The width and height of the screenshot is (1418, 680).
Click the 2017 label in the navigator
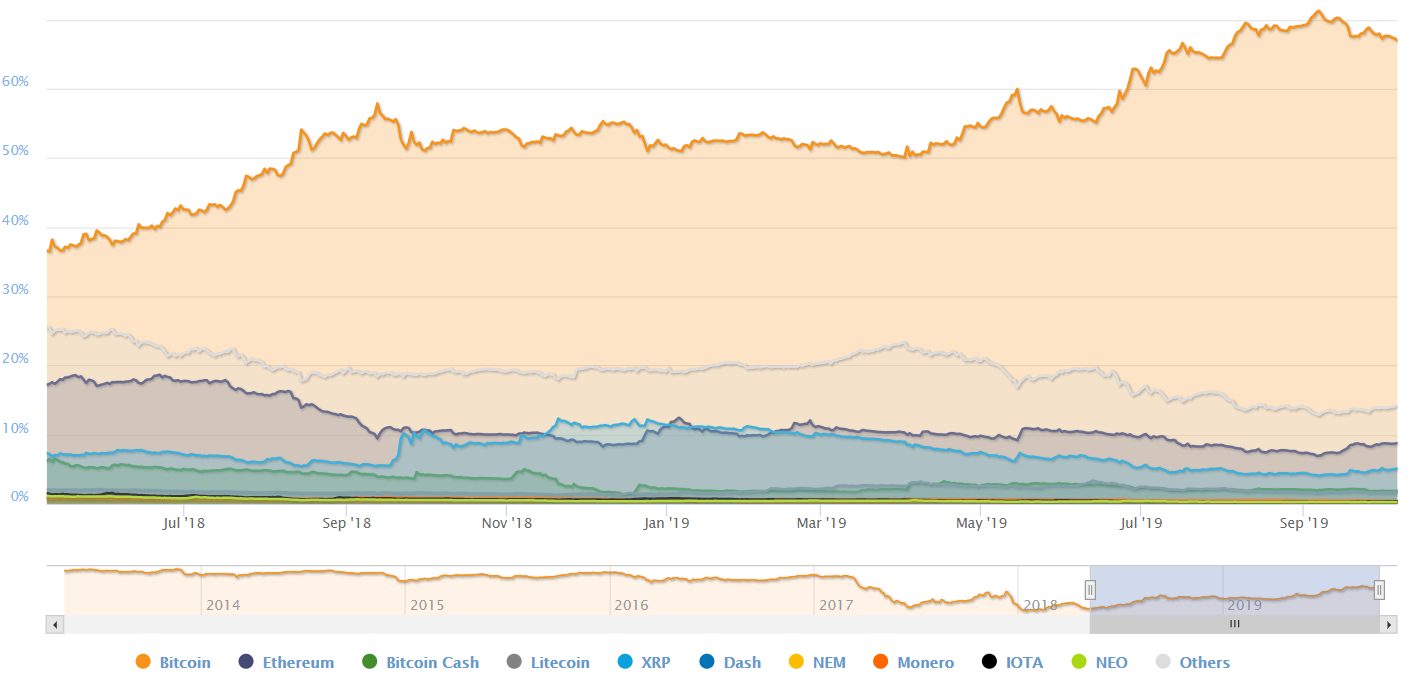835,605
